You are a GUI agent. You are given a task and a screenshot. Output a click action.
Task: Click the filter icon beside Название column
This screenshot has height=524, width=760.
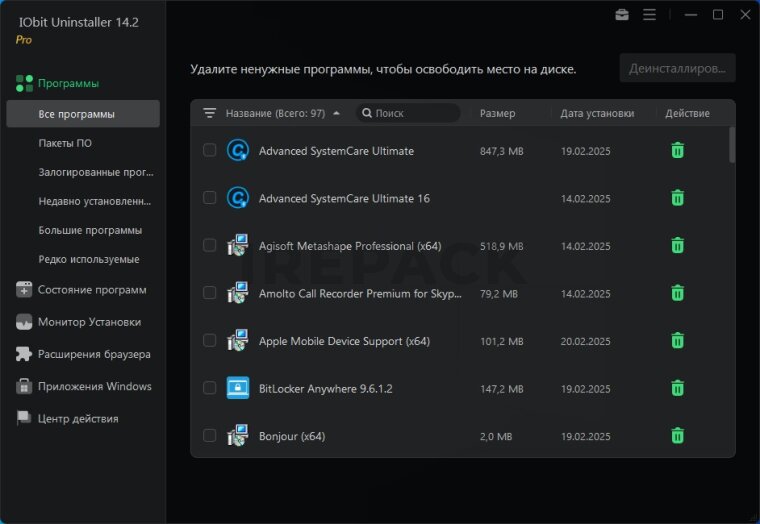(x=209, y=113)
